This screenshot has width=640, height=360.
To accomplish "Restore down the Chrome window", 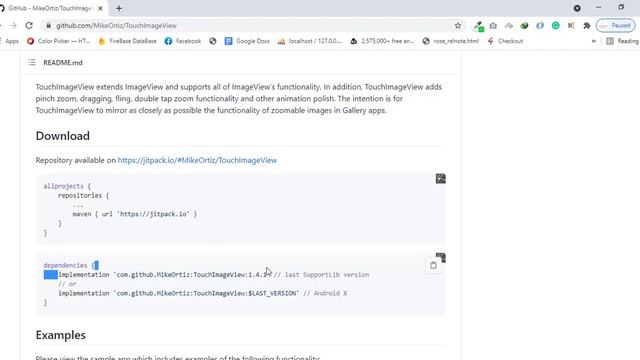I will point(621,8).
